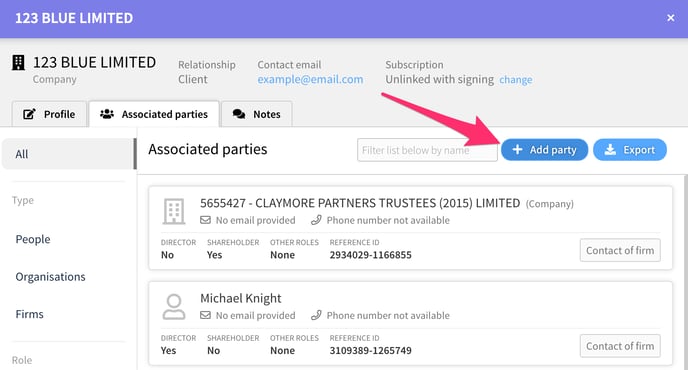Switch to the Notes tab
Screen dimensions: 688x370
[257, 114]
